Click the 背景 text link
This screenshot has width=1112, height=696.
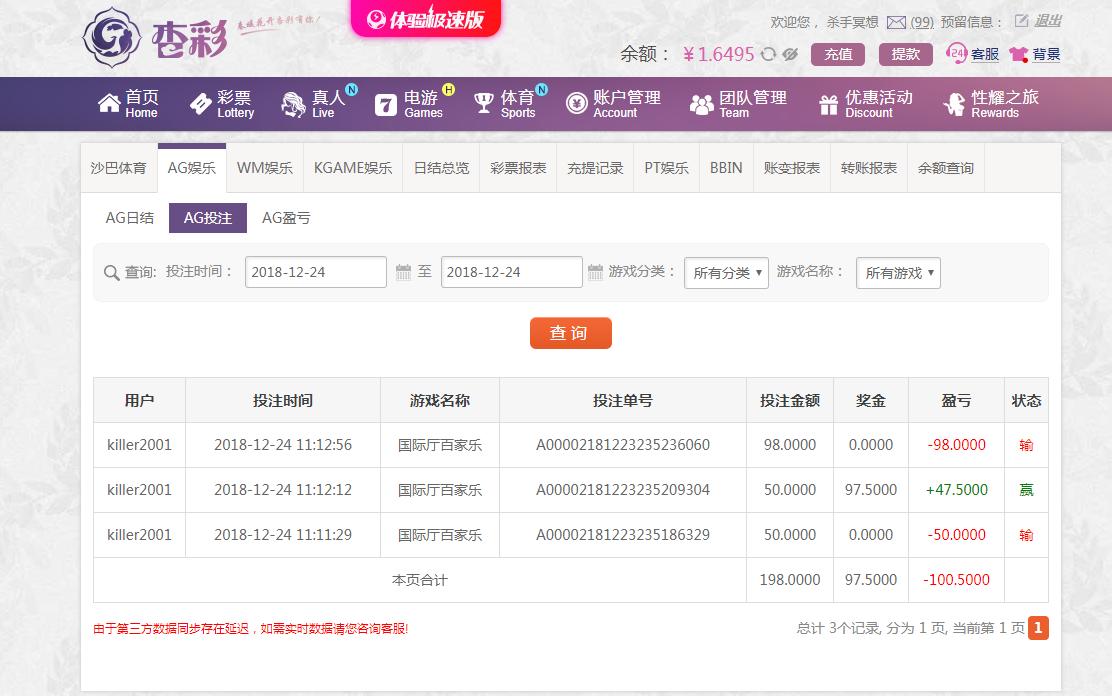coord(1046,55)
